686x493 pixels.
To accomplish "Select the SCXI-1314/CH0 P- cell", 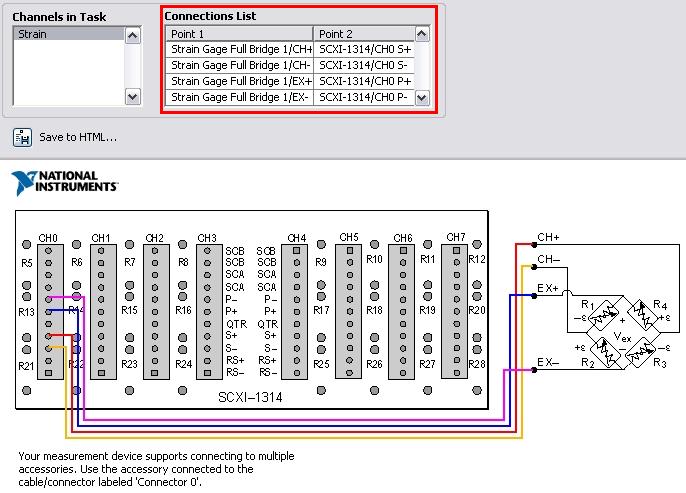I will coord(364,97).
